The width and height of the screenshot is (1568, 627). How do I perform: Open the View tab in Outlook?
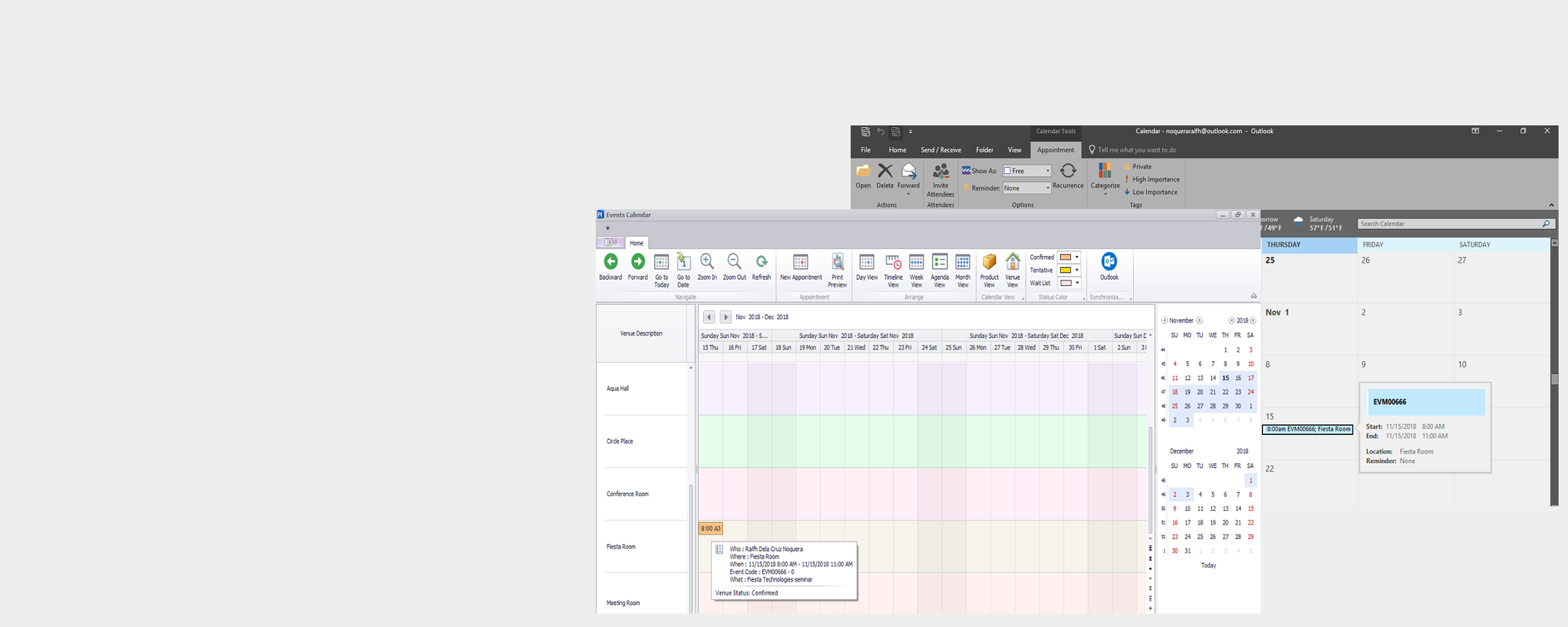point(1014,150)
